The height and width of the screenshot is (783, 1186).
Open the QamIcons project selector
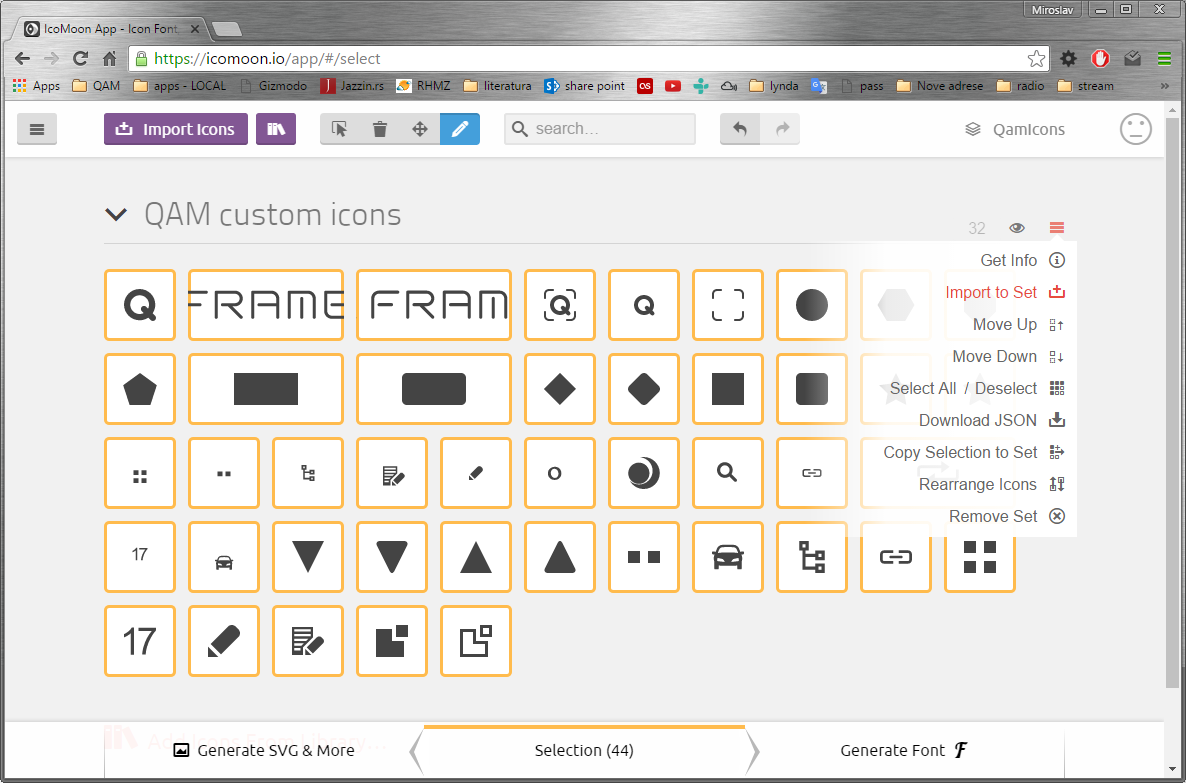tap(1015, 129)
